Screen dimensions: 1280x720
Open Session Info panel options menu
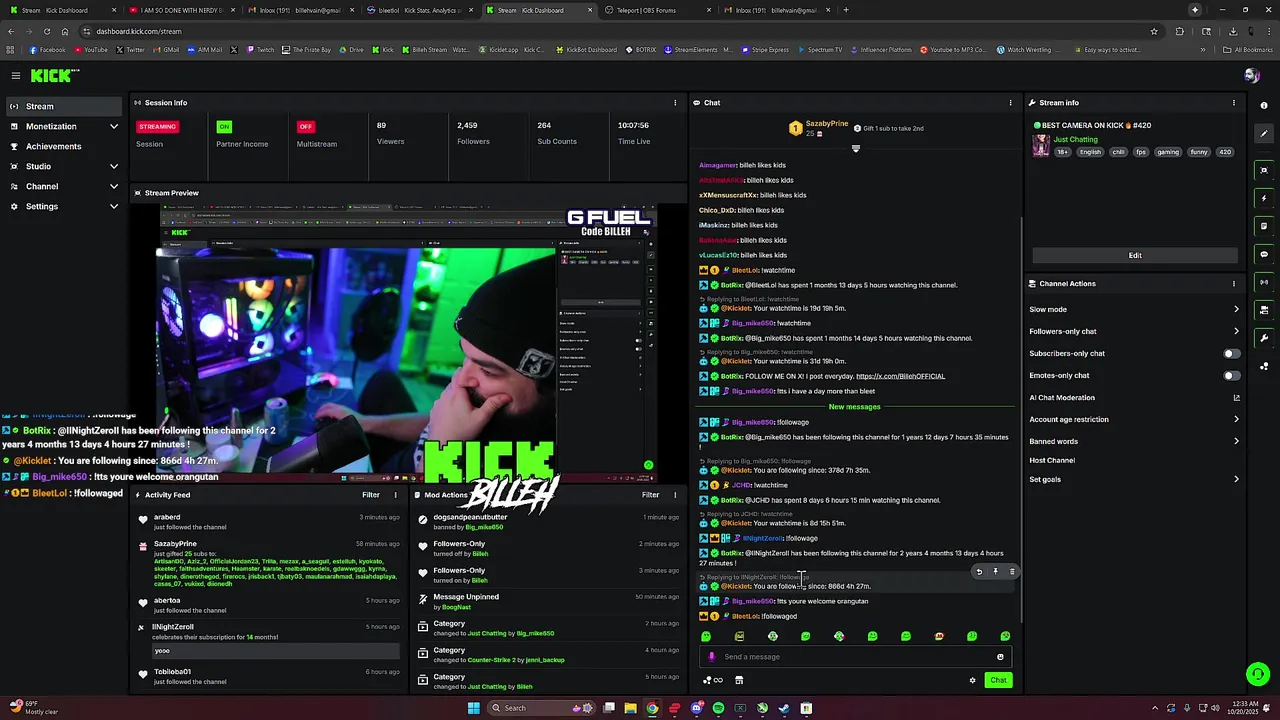pyautogui.click(x=675, y=102)
